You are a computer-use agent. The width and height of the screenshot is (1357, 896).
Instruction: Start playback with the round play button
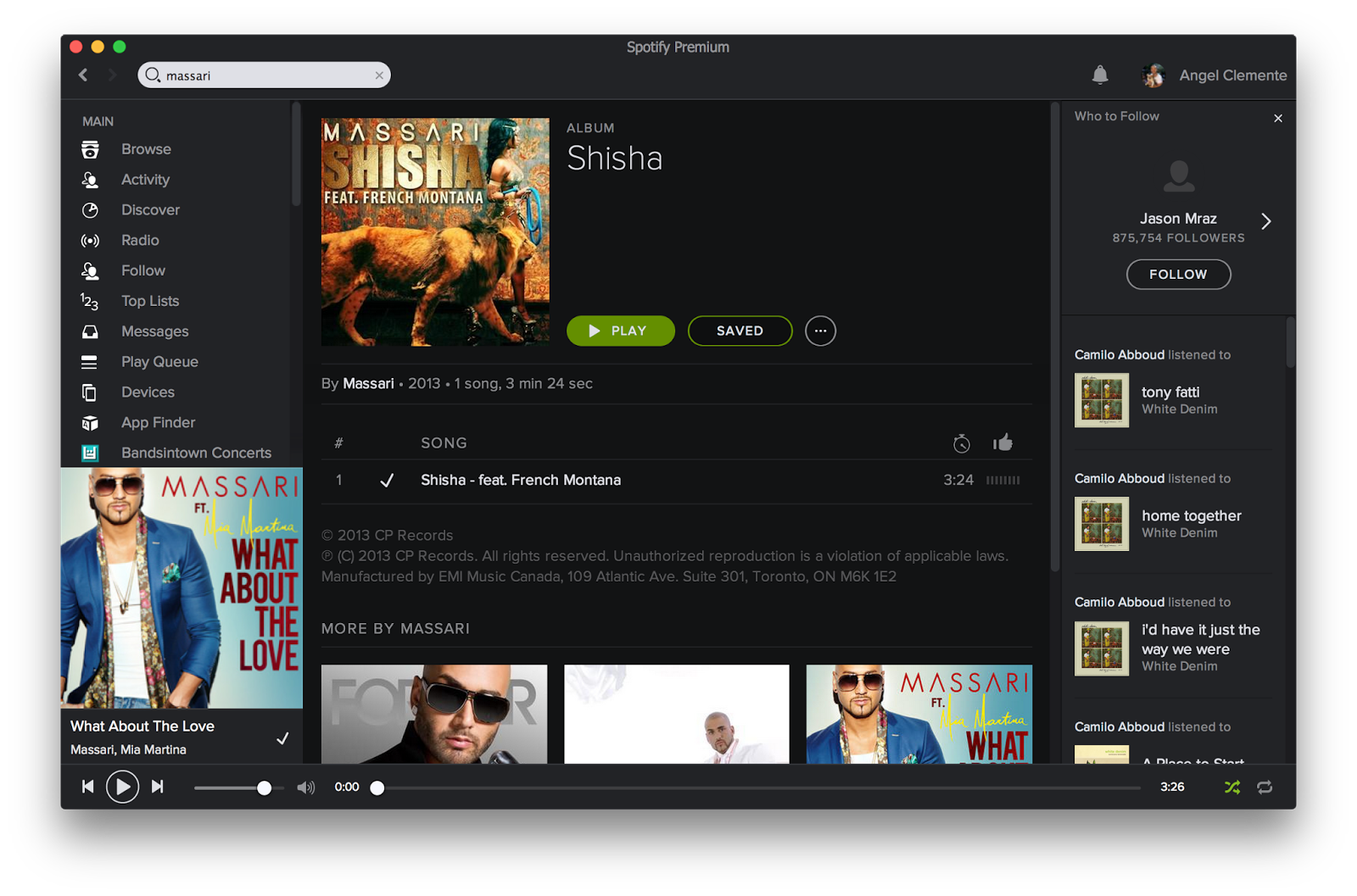click(x=122, y=787)
